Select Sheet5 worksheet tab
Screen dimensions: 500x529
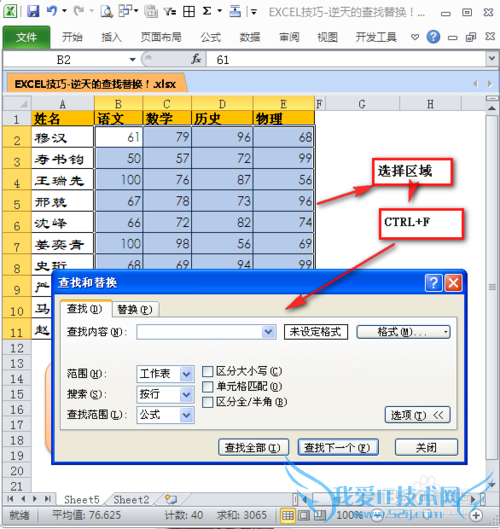pos(82,499)
